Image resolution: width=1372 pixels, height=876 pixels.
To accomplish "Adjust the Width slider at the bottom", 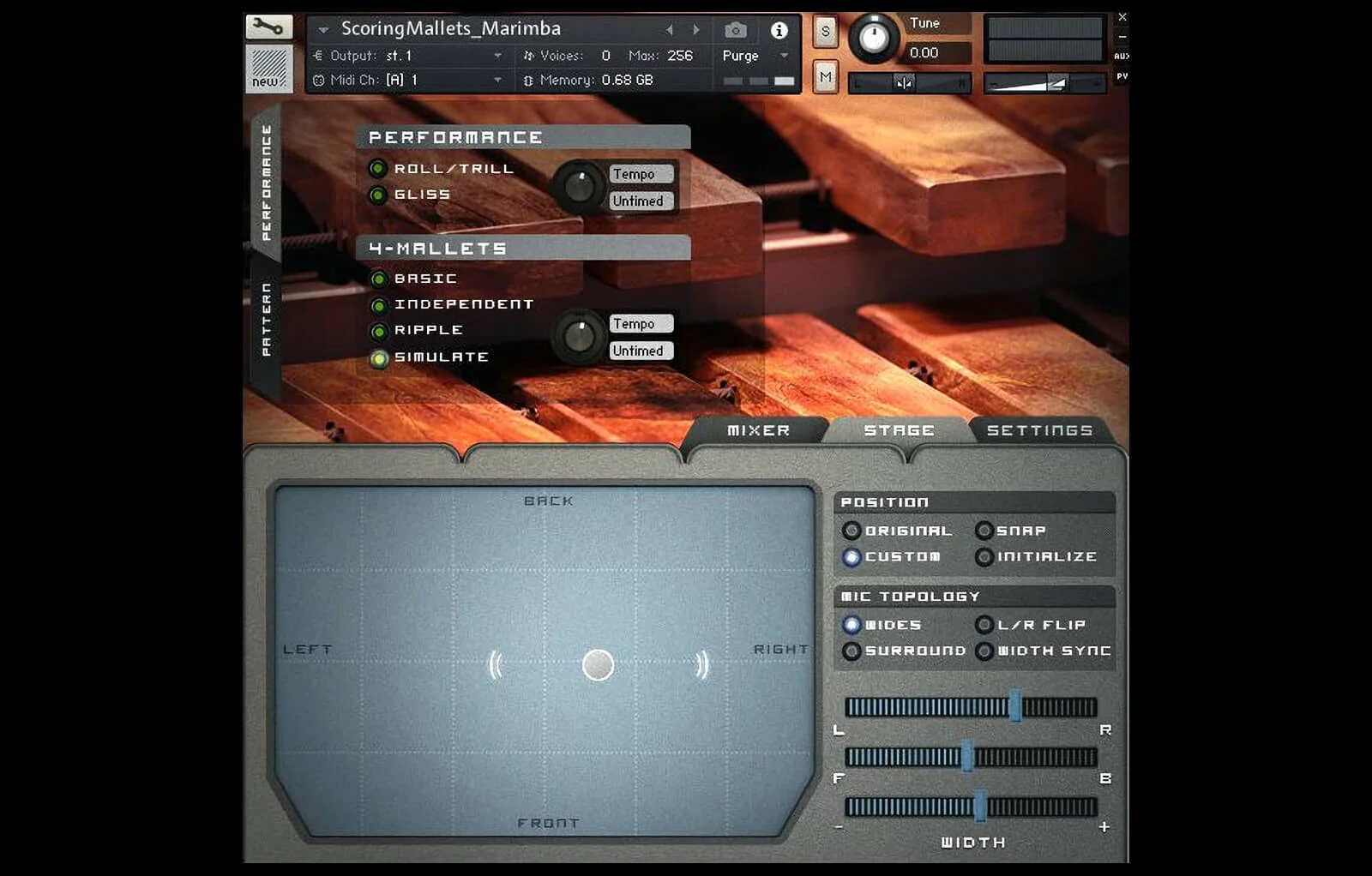I will click(979, 807).
